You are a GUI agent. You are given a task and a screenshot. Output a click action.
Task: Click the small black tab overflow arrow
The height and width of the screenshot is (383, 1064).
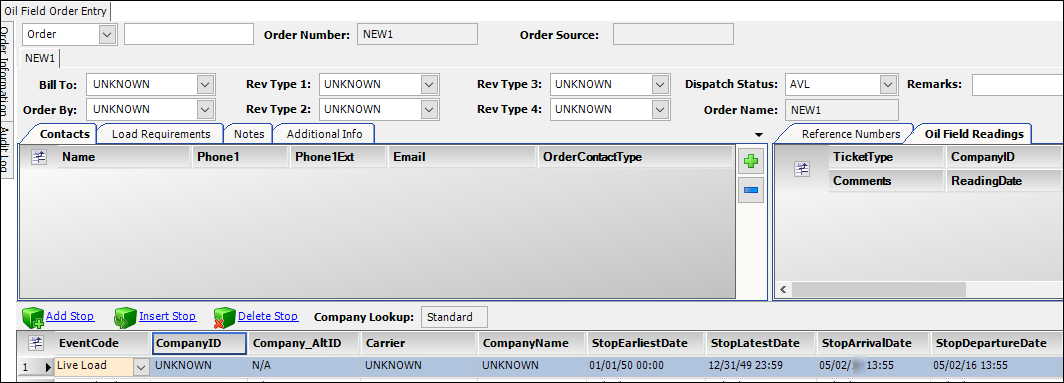pyautogui.click(x=759, y=134)
